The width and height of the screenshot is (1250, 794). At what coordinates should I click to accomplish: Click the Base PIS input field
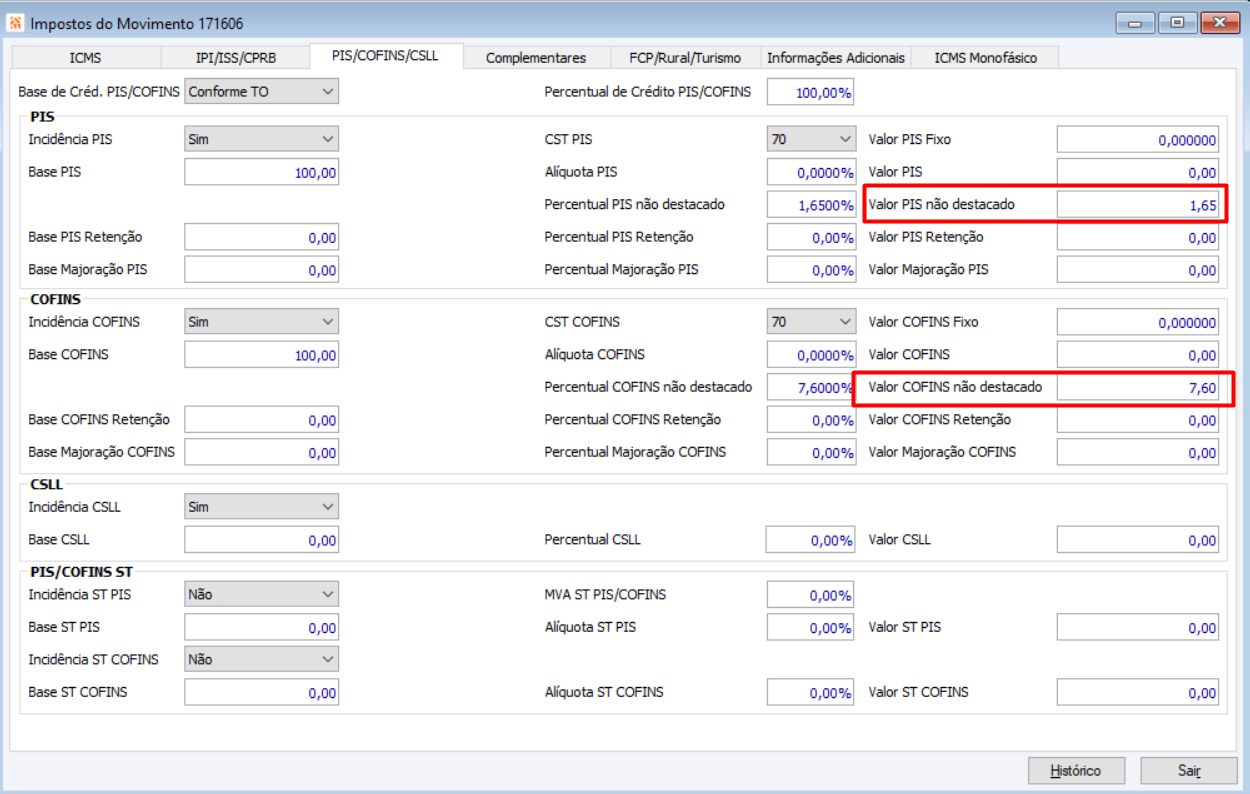point(262,173)
